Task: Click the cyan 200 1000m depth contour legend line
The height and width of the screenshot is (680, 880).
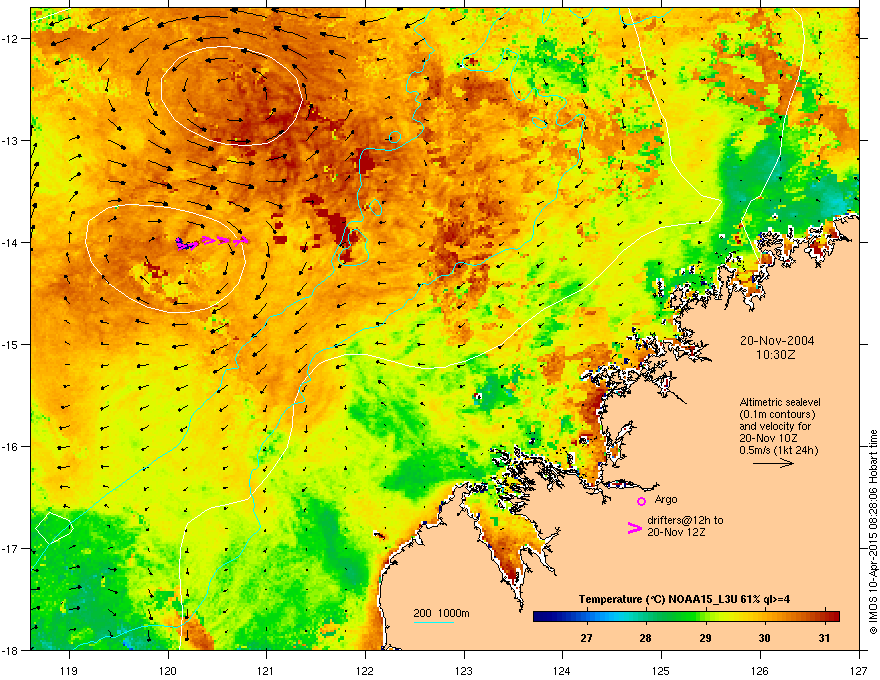Action: point(433,622)
